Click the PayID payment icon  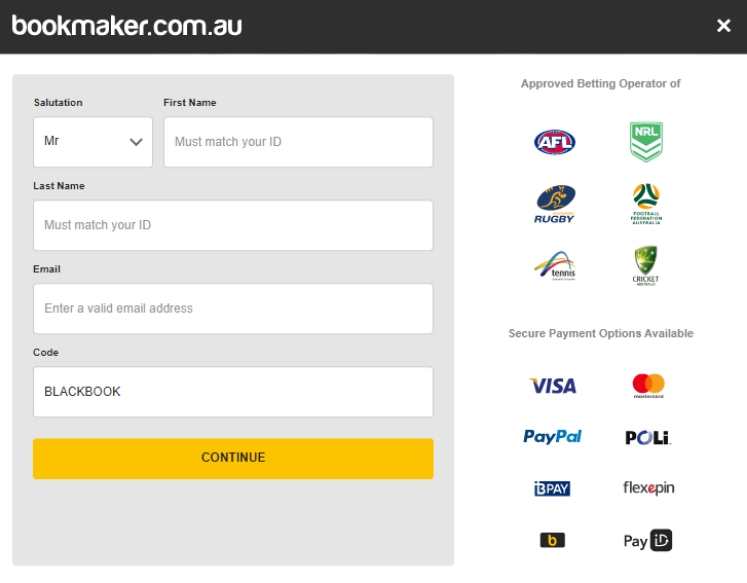tap(648, 540)
